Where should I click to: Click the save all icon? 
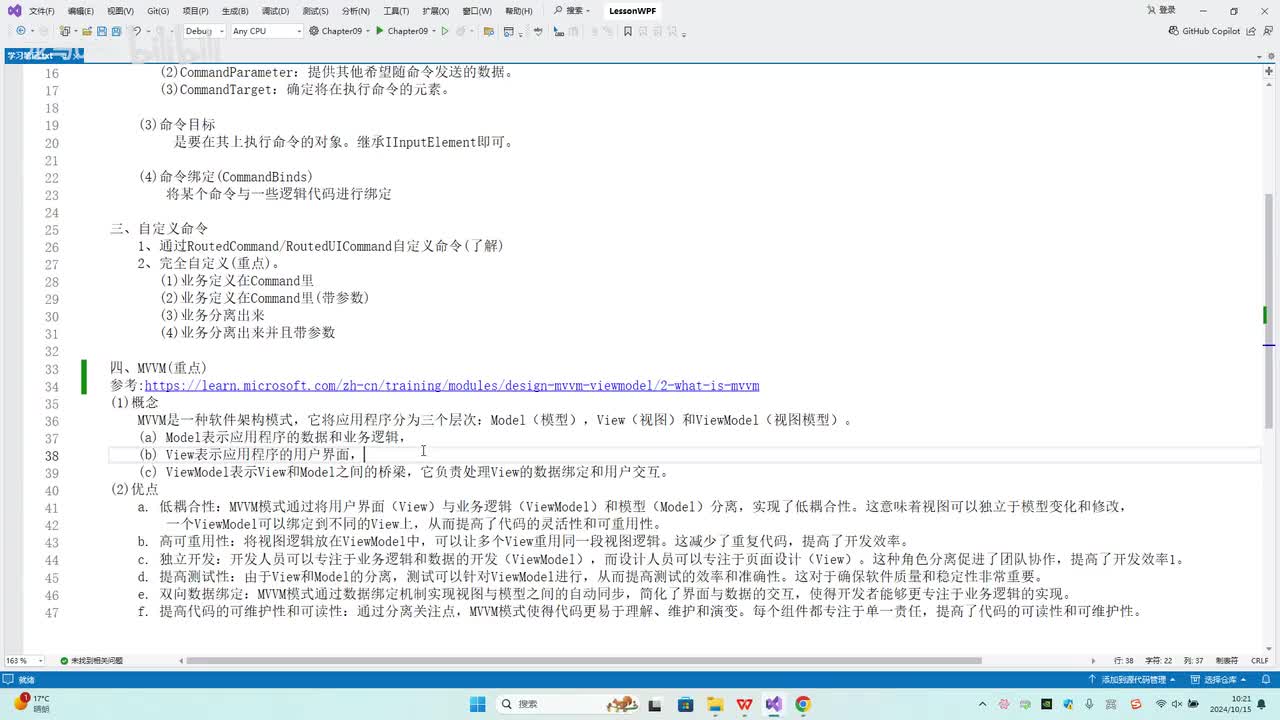[117, 31]
